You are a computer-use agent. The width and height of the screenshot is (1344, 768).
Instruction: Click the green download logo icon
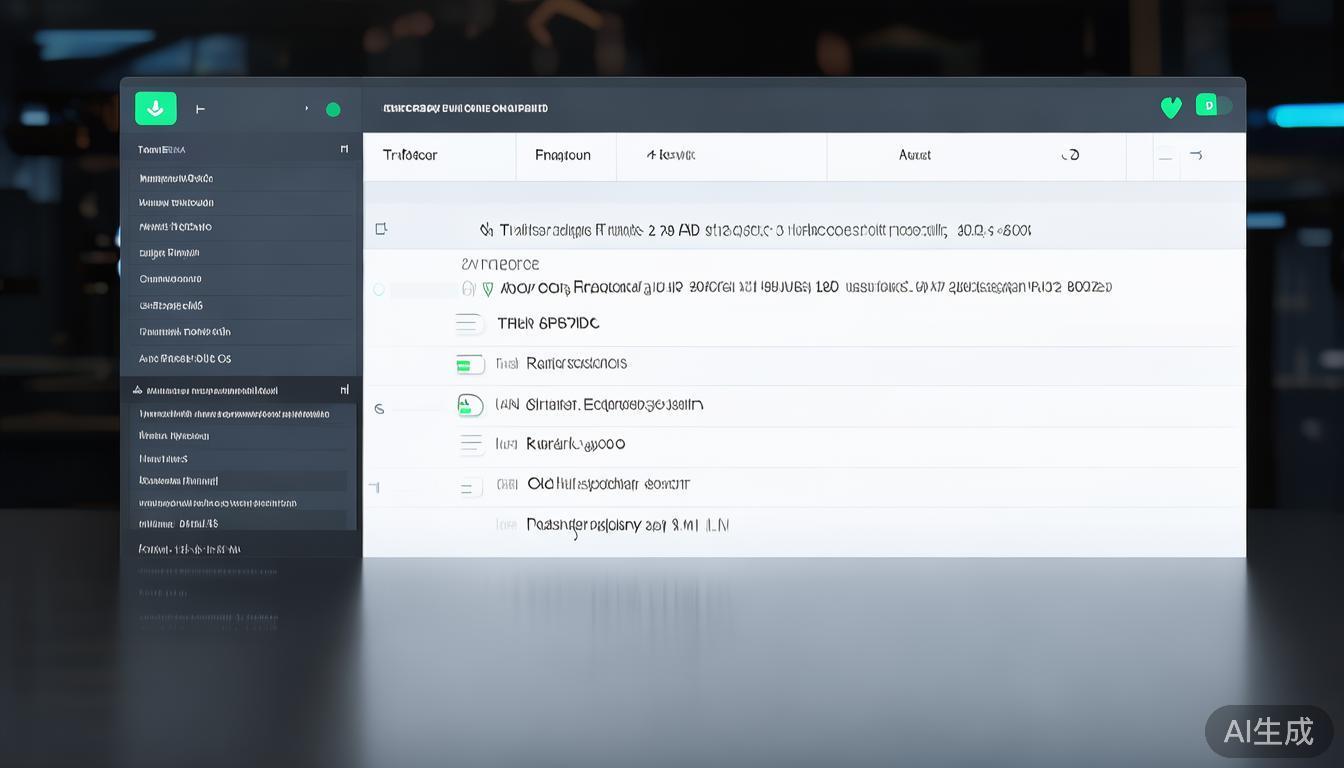click(x=155, y=109)
